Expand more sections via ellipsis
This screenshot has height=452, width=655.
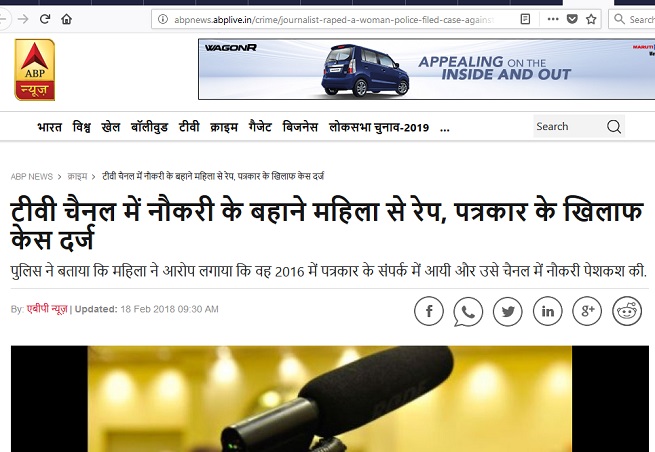pyautogui.click(x=445, y=129)
